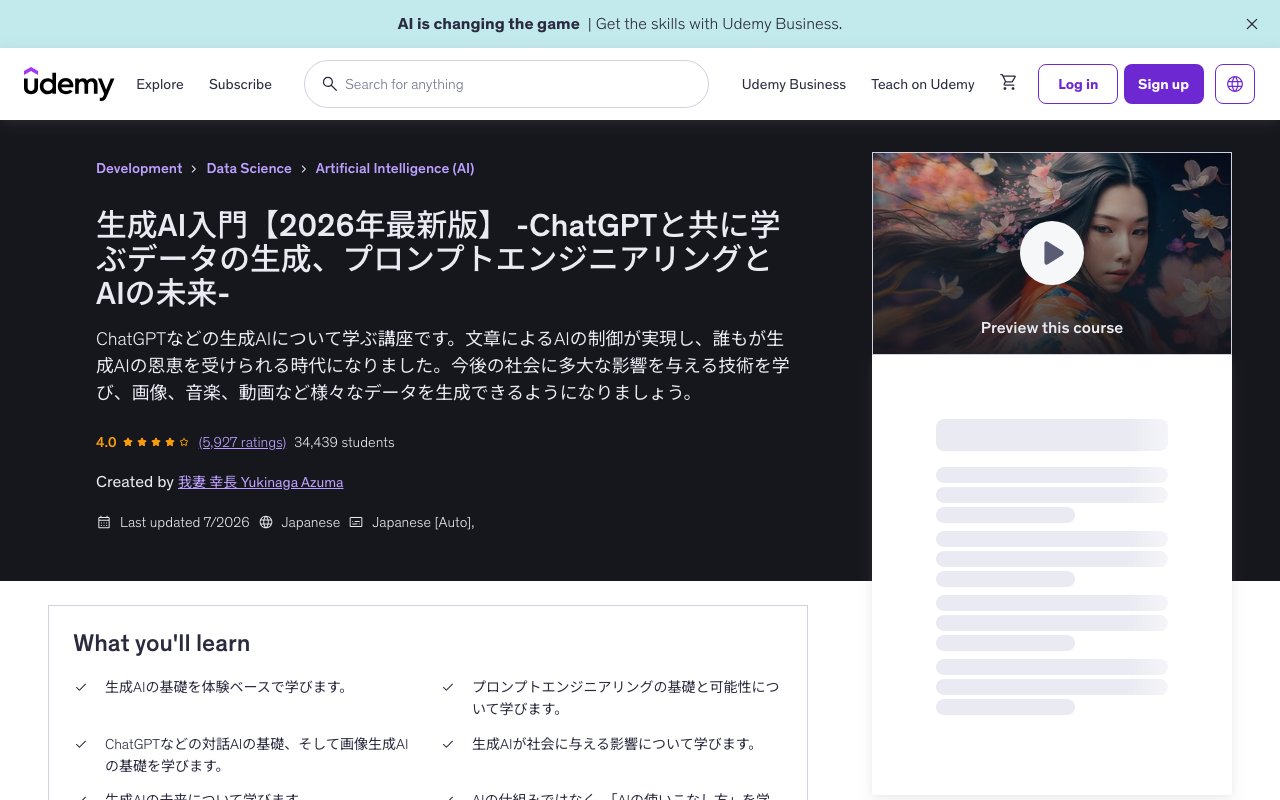Go to Udemy Business
This screenshot has width=1280, height=800.
pyautogui.click(x=794, y=84)
